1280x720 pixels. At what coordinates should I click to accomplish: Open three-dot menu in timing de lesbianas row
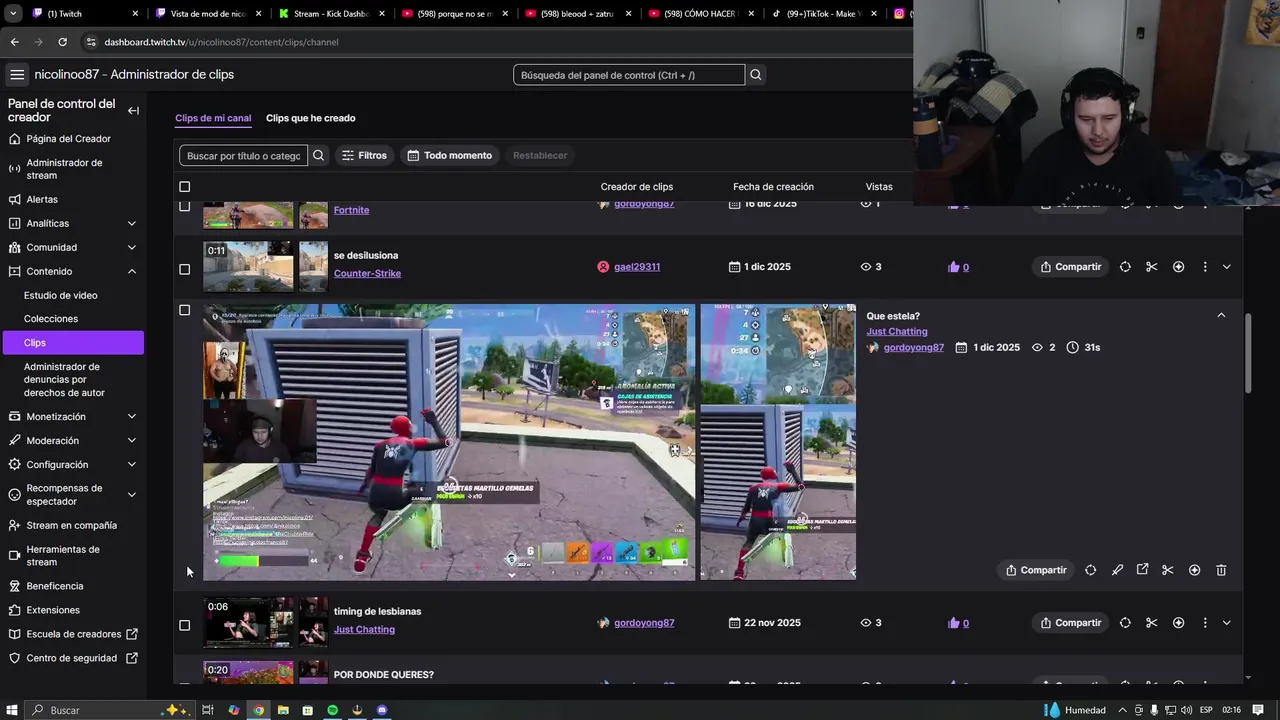click(x=1205, y=623)
